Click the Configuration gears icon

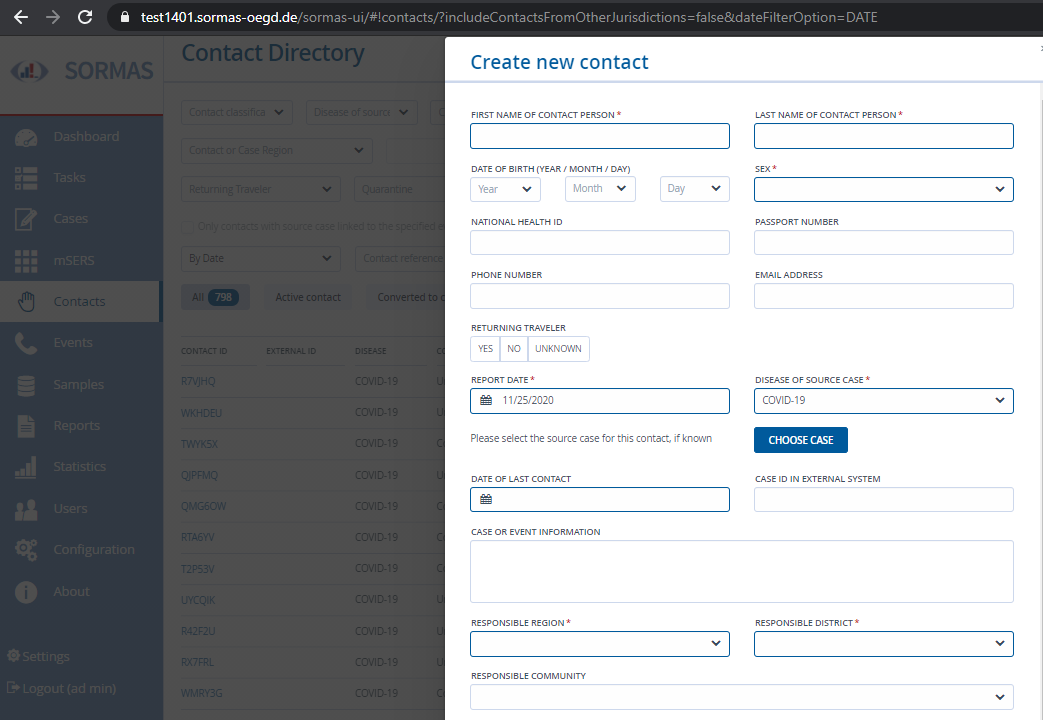click(x=26, y=550)
